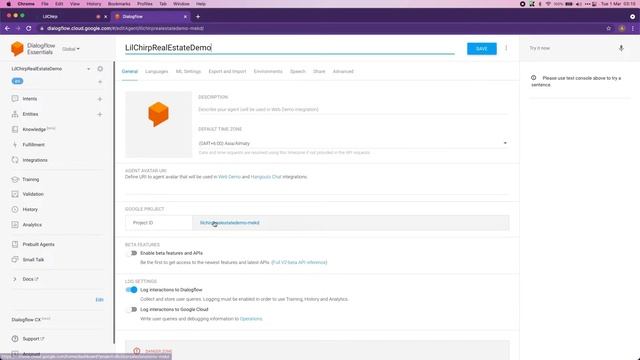Switch to the Export and Import tab

(x=227, y=71)
